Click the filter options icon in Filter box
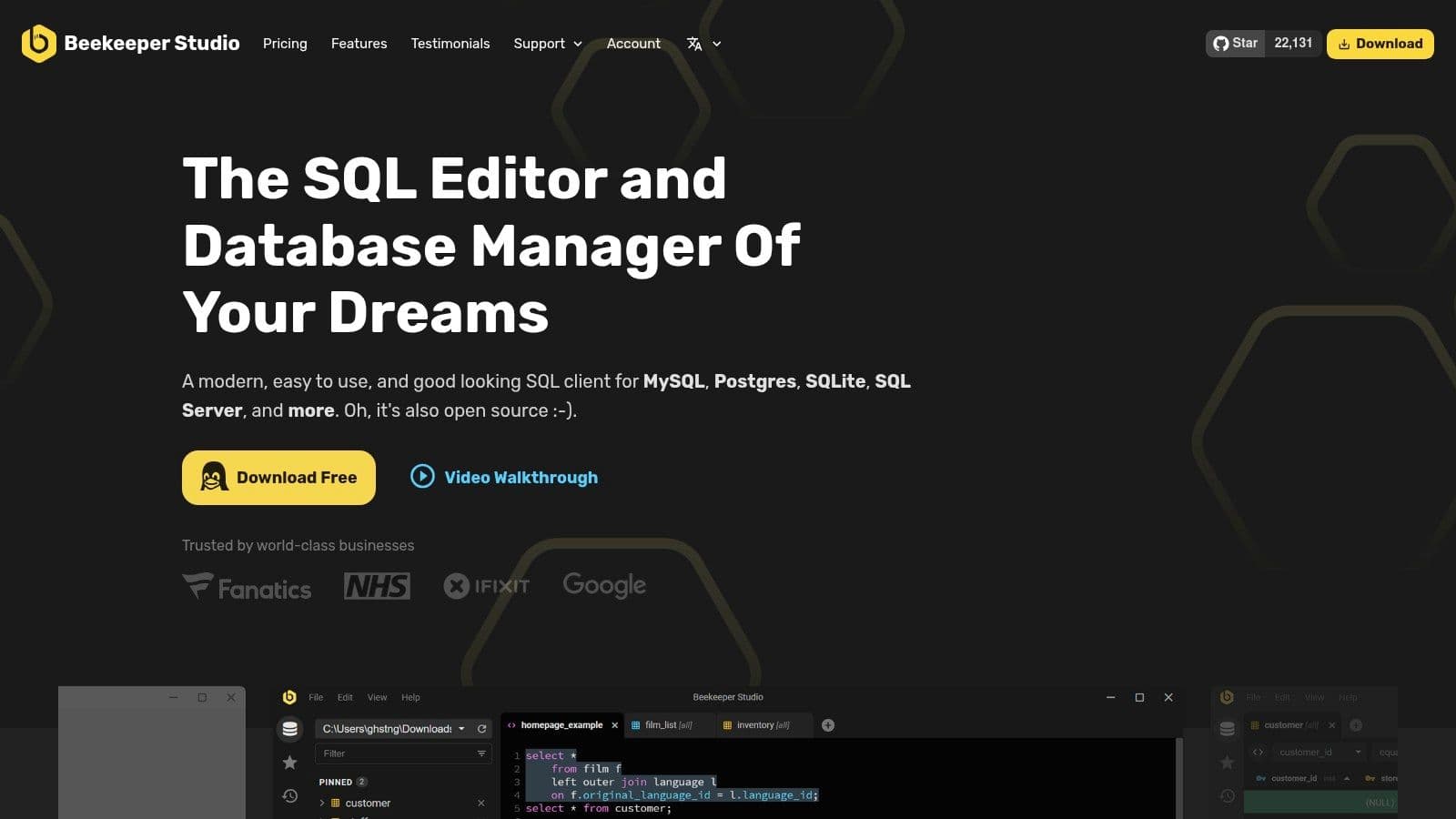1456x819 pixels. (x=481, y=753)
